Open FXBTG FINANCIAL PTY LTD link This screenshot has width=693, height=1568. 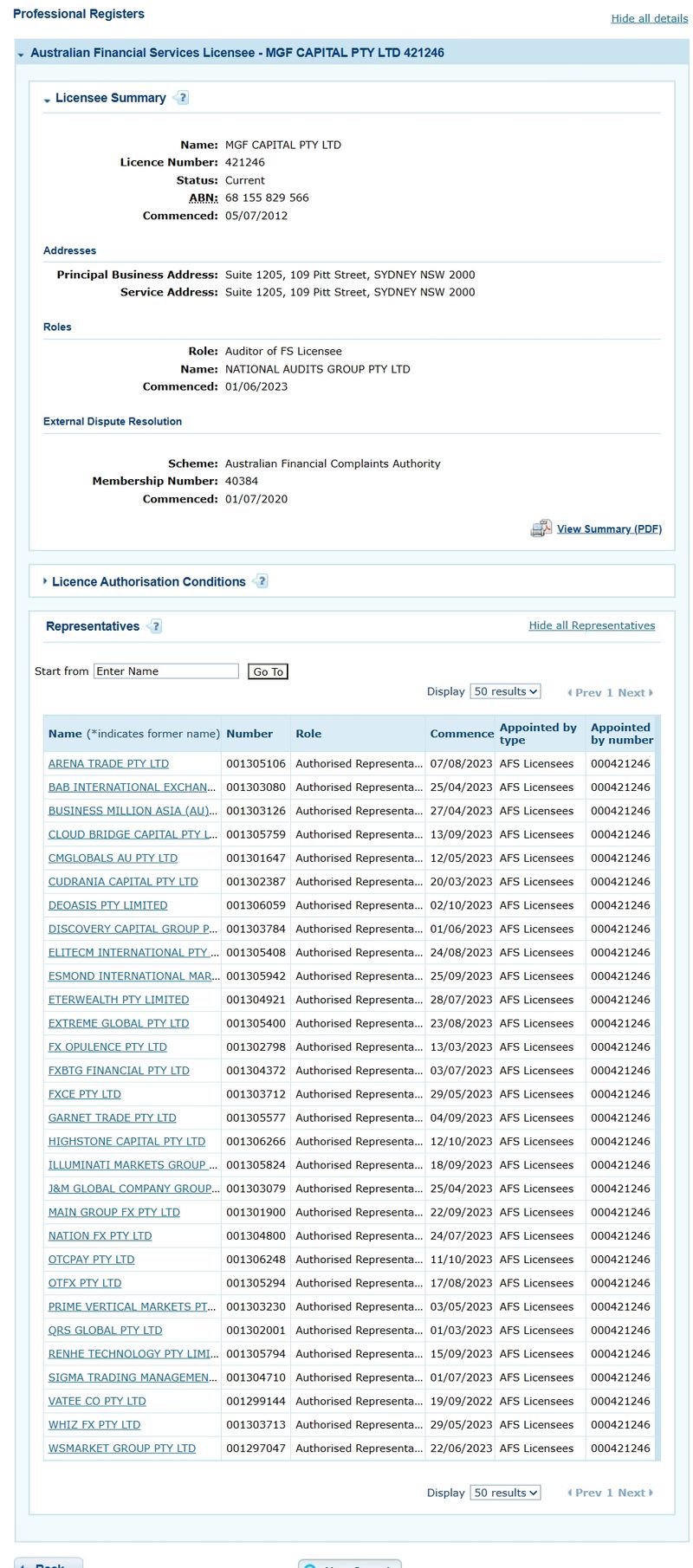[119, 1070]
